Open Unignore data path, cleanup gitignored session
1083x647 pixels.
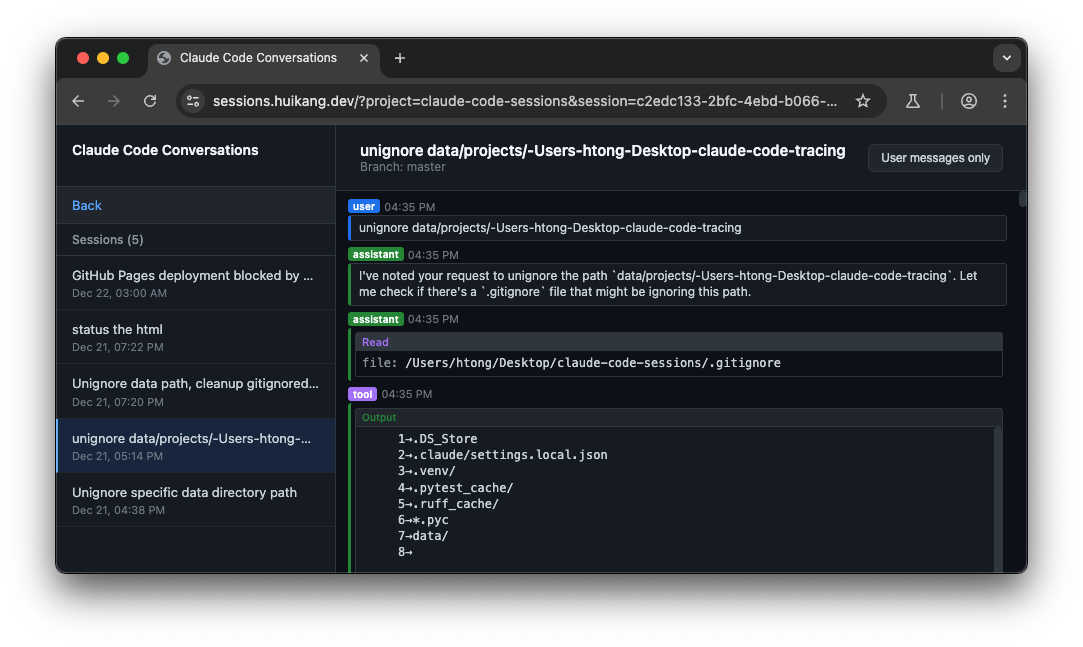tap(195, 391)
